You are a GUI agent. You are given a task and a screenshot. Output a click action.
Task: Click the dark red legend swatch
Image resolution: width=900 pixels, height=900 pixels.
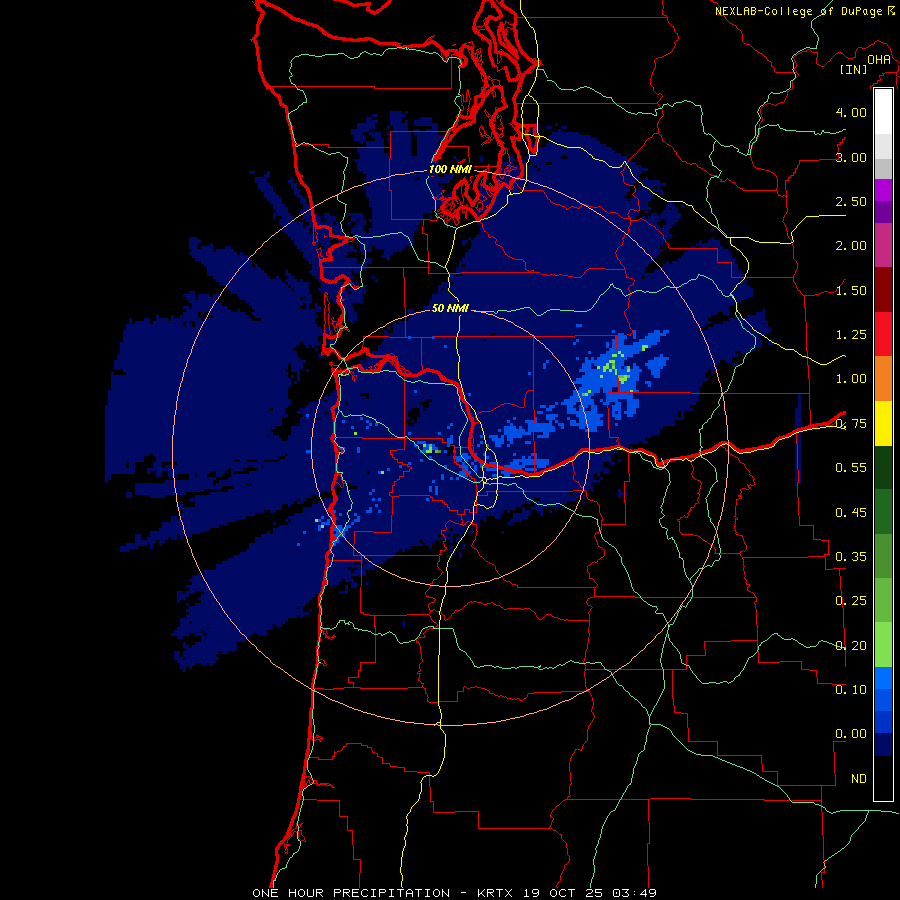(883, 290)
